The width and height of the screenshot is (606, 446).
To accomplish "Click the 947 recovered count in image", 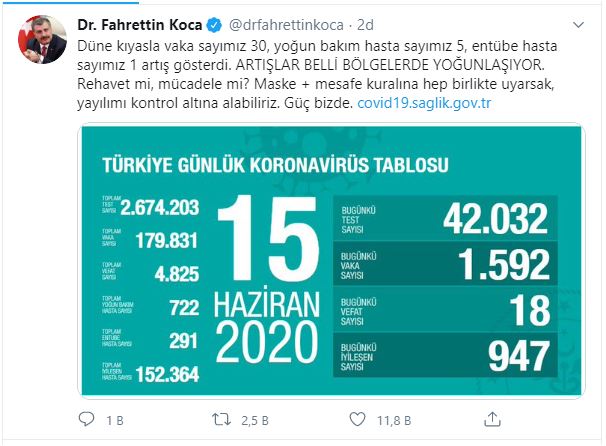I will 510,353.
